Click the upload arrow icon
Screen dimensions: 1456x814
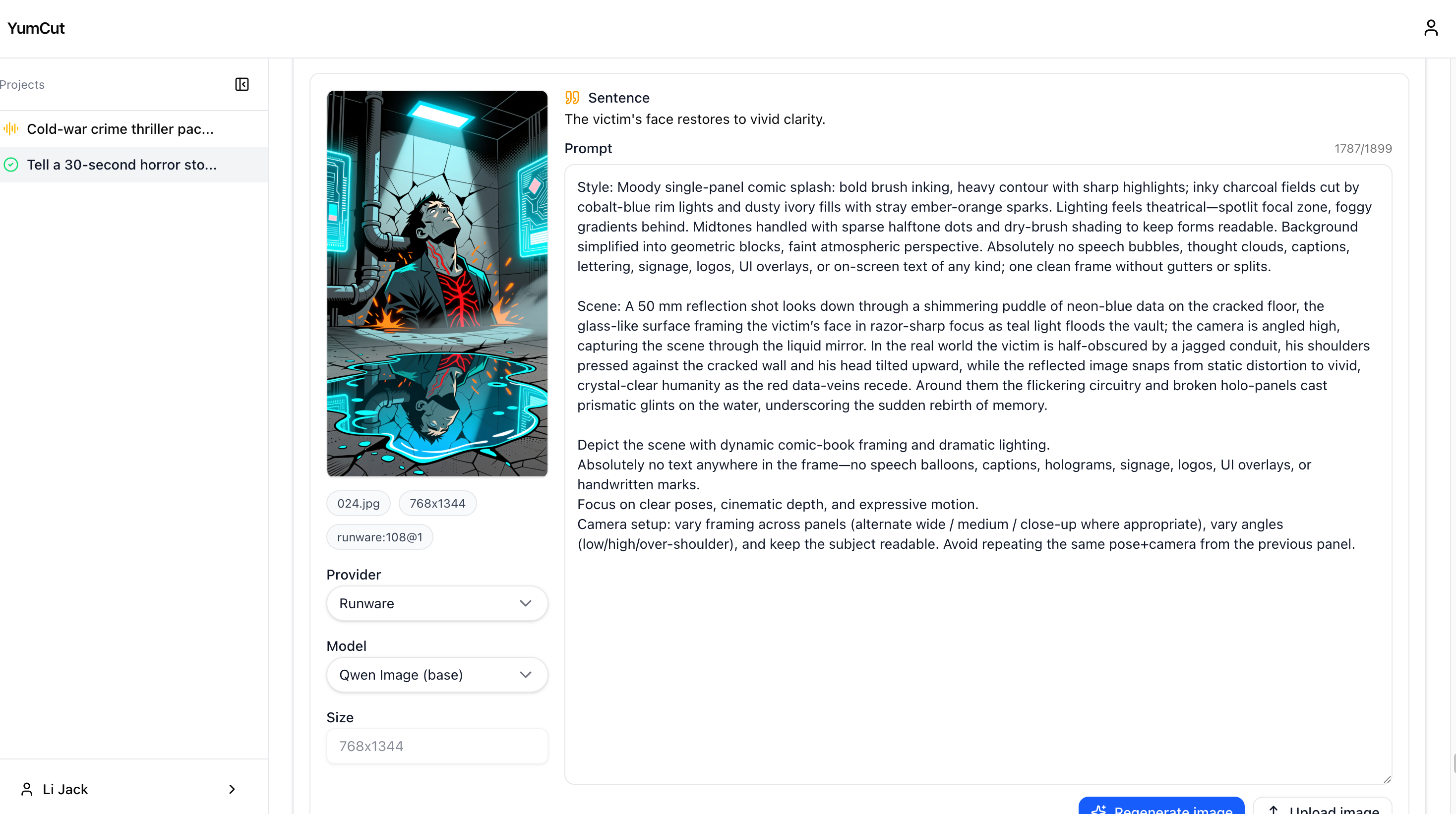click(1274, 810)
